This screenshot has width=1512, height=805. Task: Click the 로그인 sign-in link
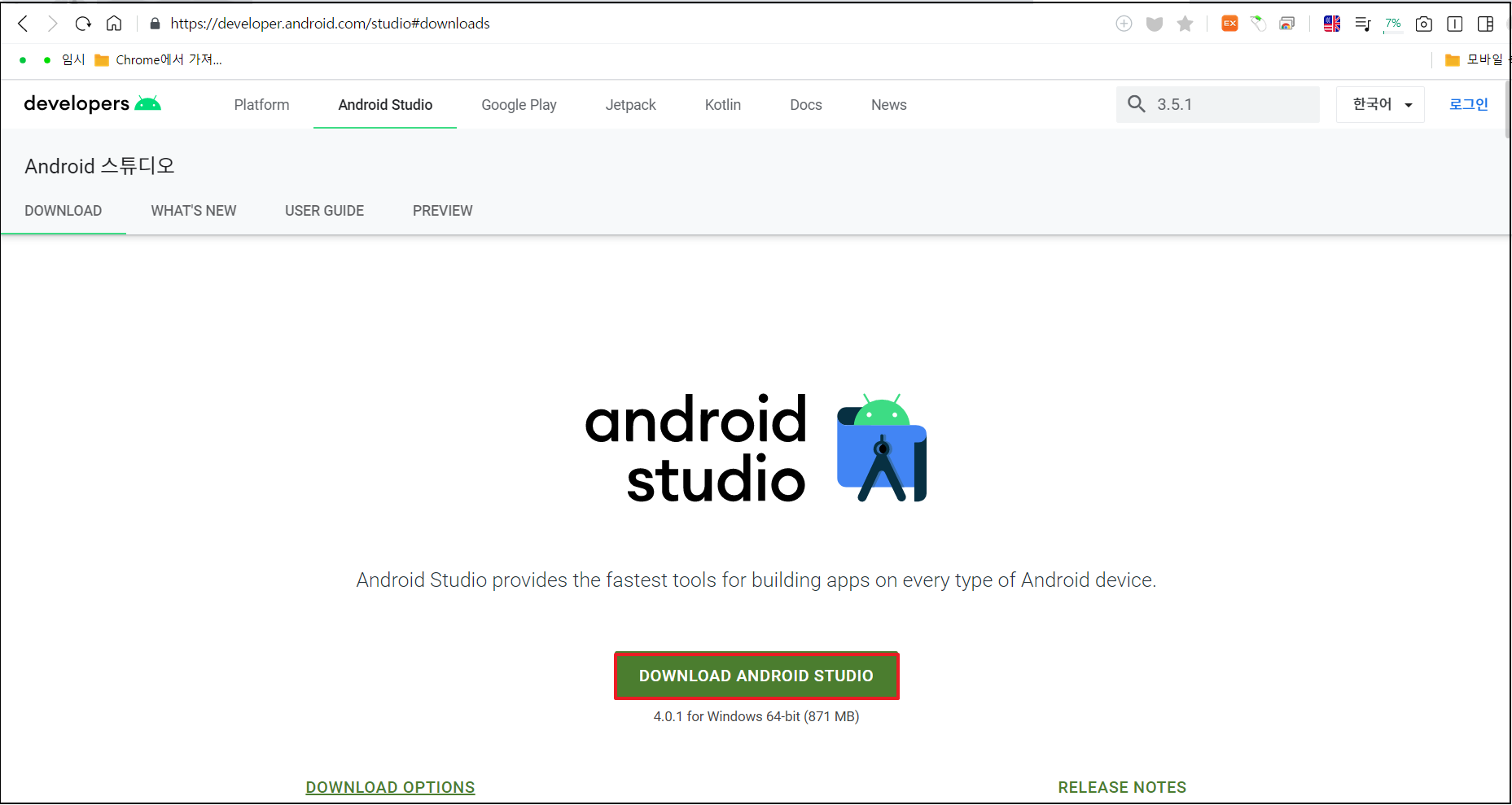[x=1469, y=104]
